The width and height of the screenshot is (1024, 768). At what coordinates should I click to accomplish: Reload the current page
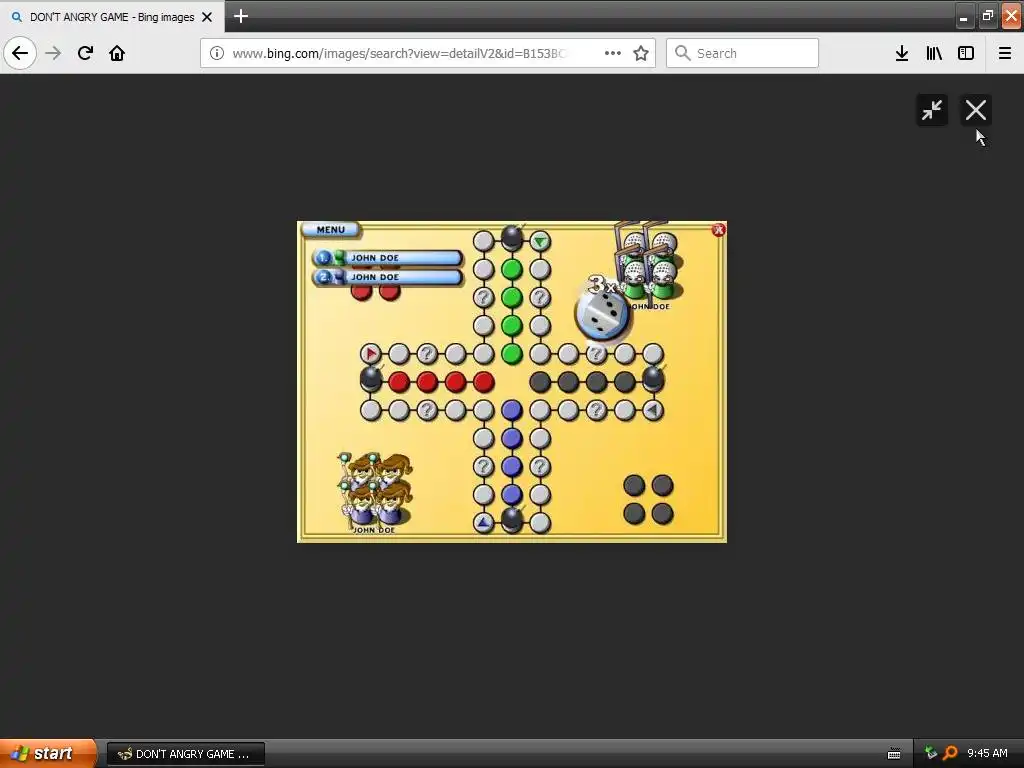[x=85, y=53]
